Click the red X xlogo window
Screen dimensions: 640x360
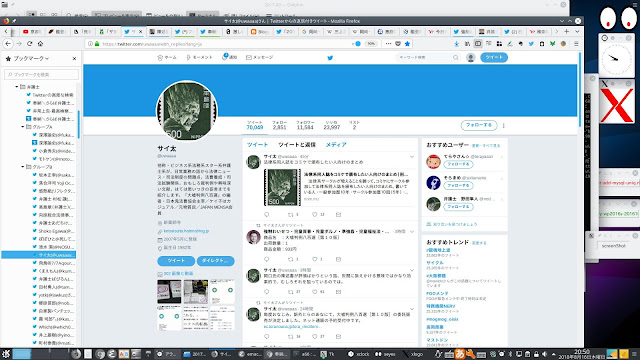click(617, 105)
